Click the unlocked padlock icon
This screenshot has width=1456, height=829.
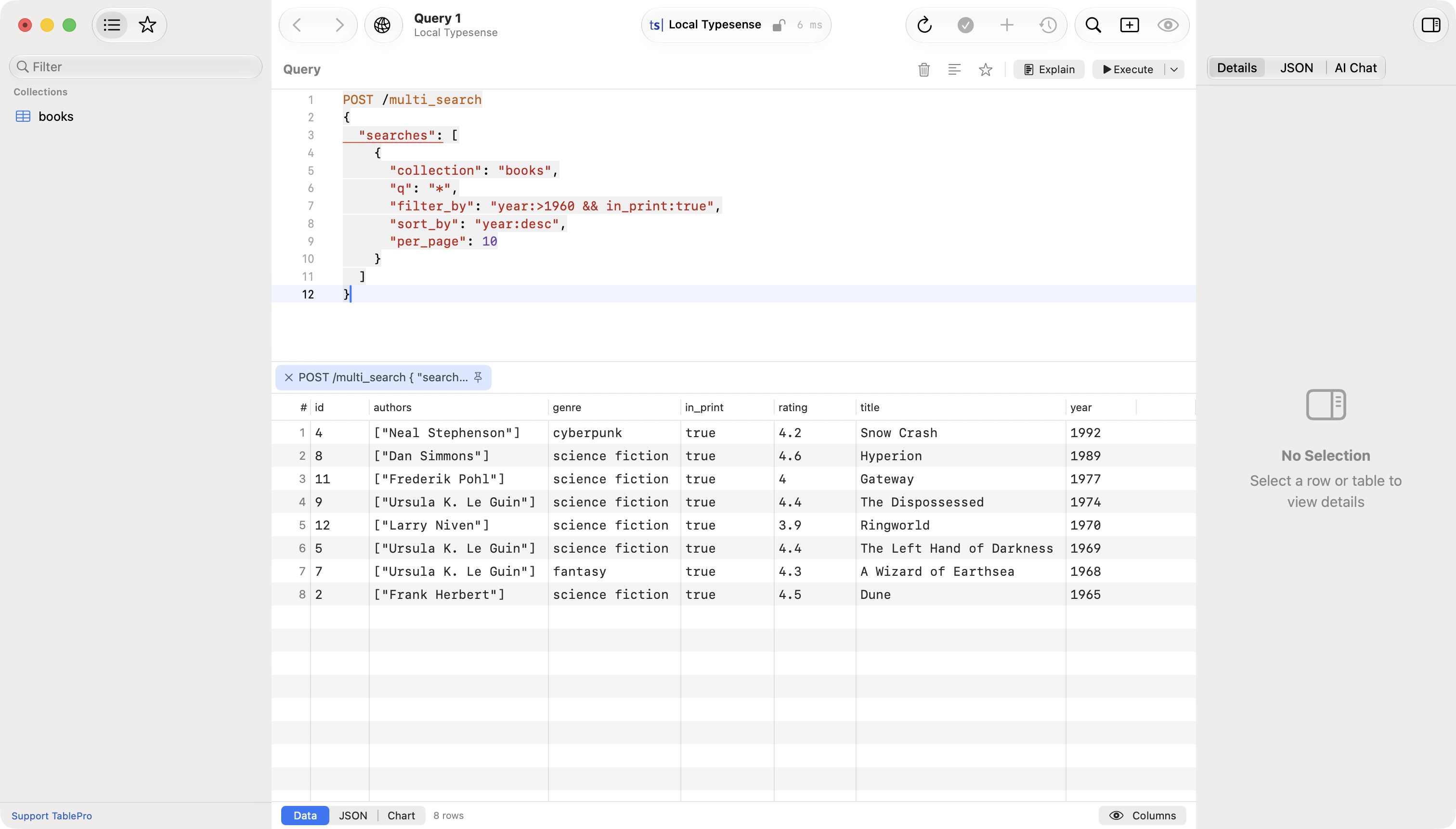point(779,25)
